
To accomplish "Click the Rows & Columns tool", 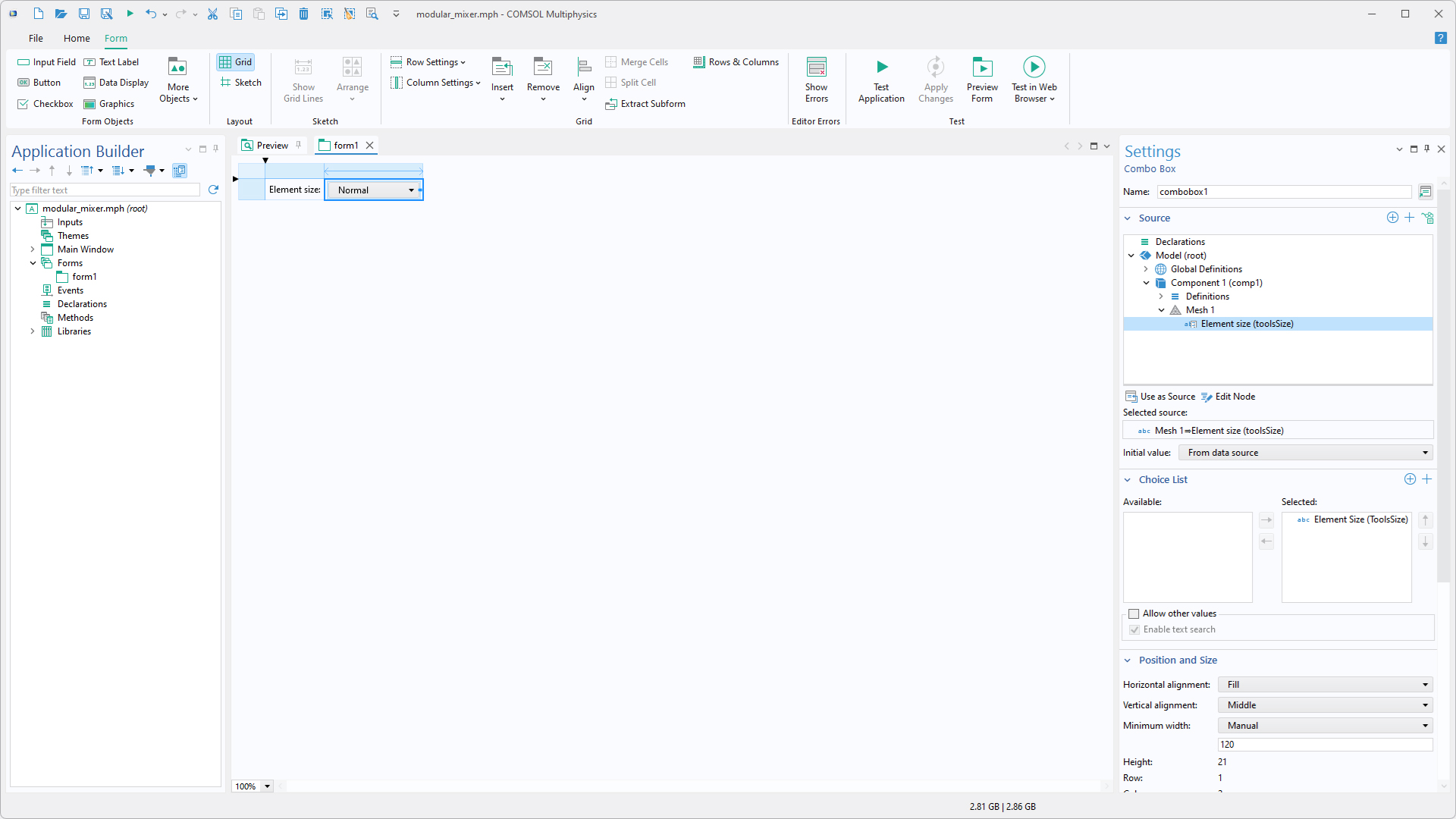I will [x=736, y=62].
